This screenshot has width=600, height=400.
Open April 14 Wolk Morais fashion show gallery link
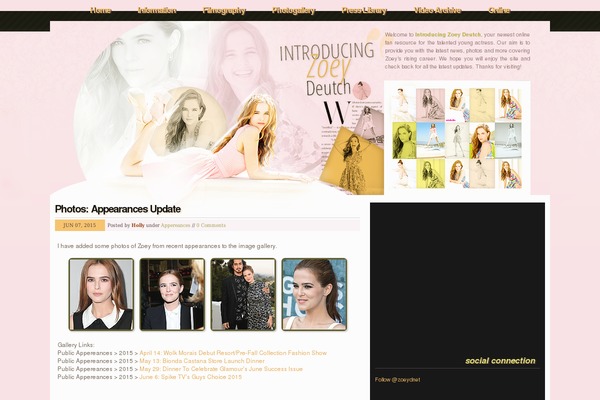click(x=233, y=353)
